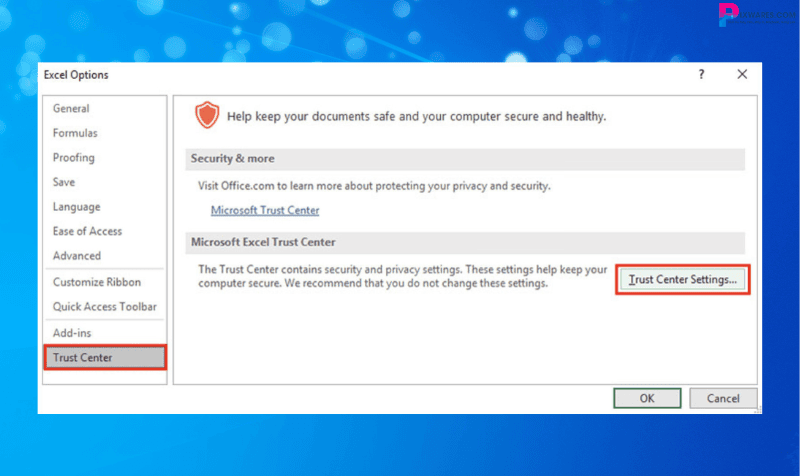
Task: Open the General options category
Action: [71, 109]
